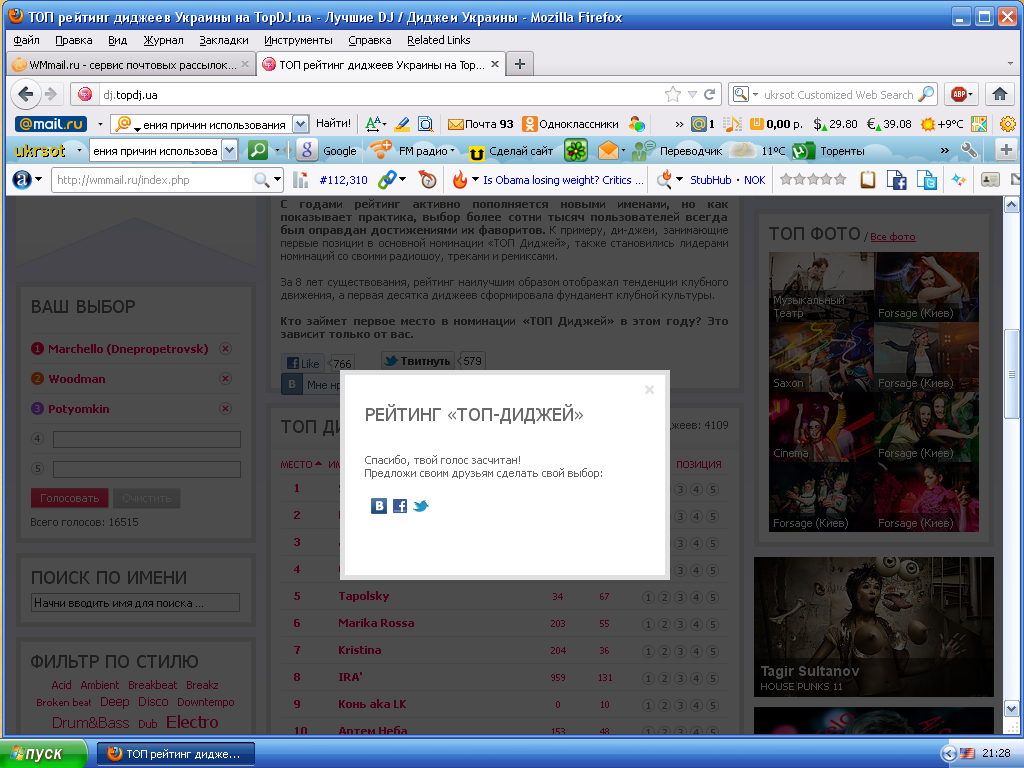The image size is (1024, 768).
Task: Open Google shortcut in ukrsot toolbar
Action: [327, 151]
